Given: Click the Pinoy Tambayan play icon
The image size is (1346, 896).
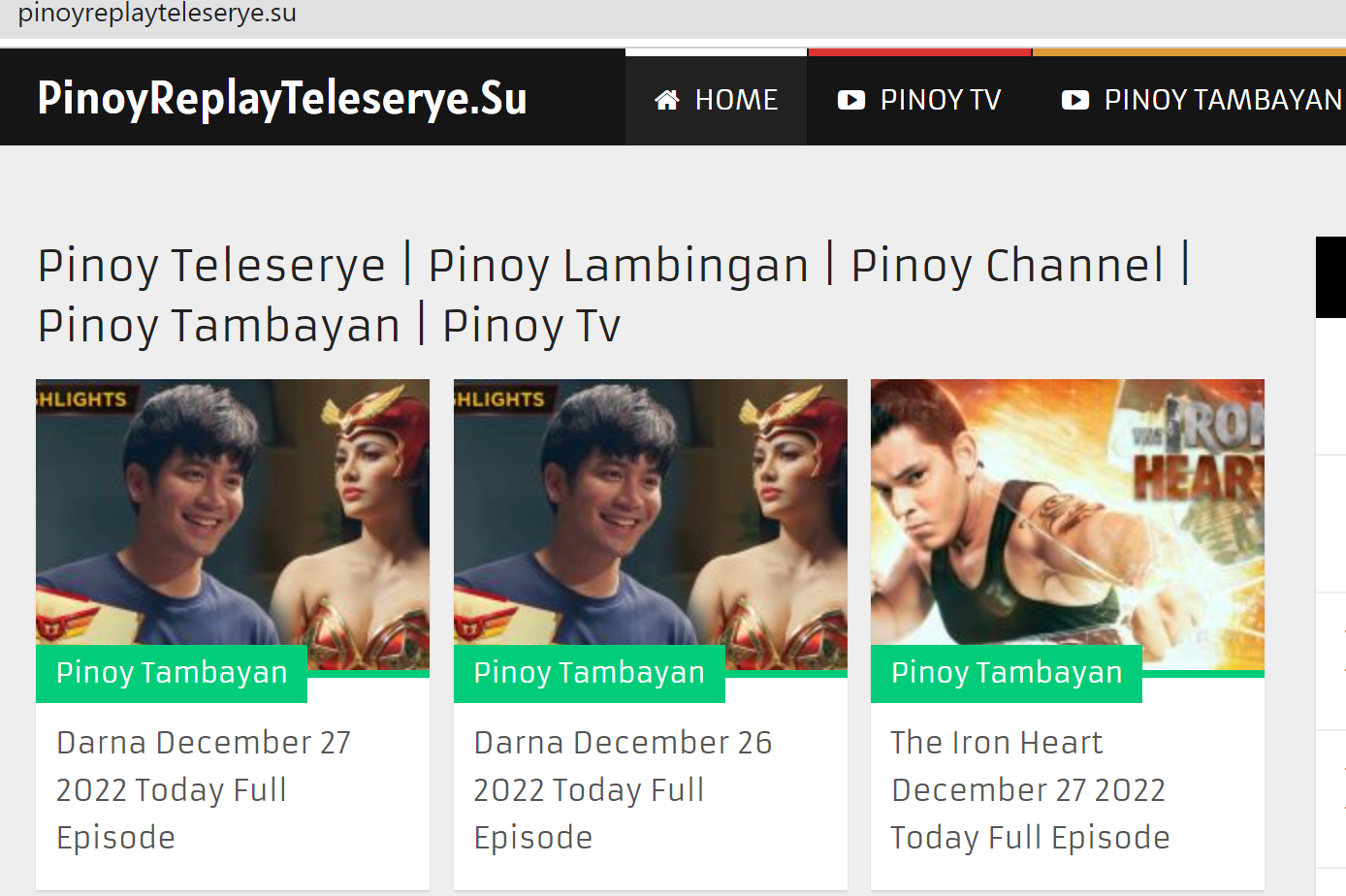Looking at the screenshot, I should [1075, 100].
